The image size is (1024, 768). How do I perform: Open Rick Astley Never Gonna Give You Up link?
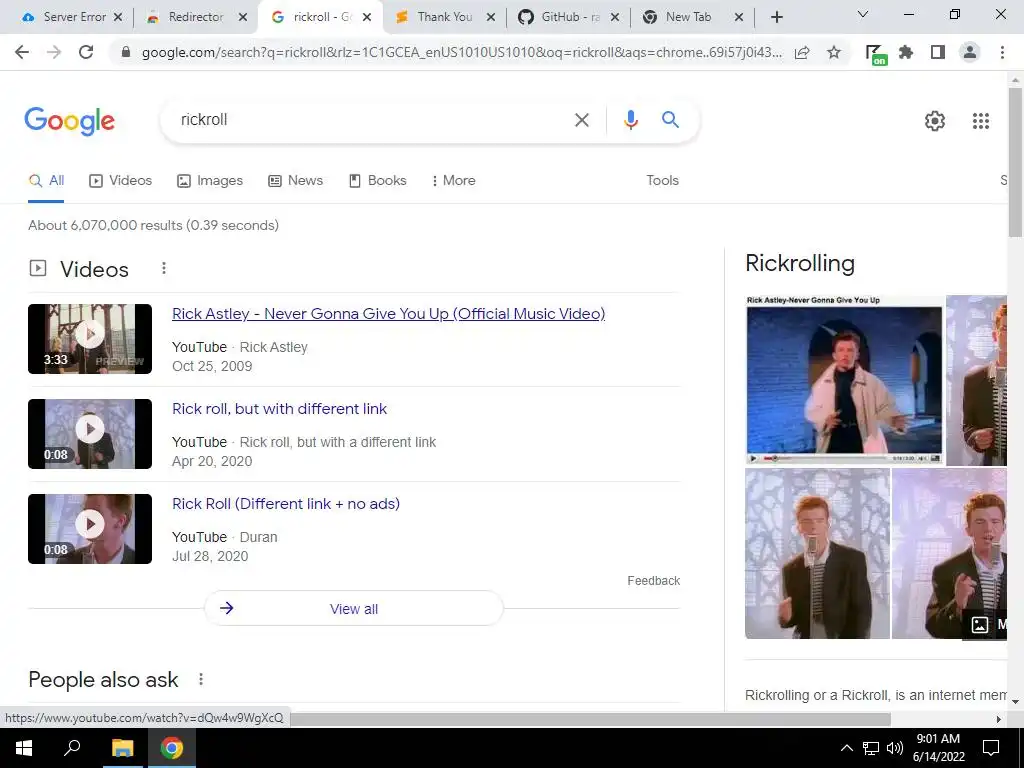coord(389,313)
